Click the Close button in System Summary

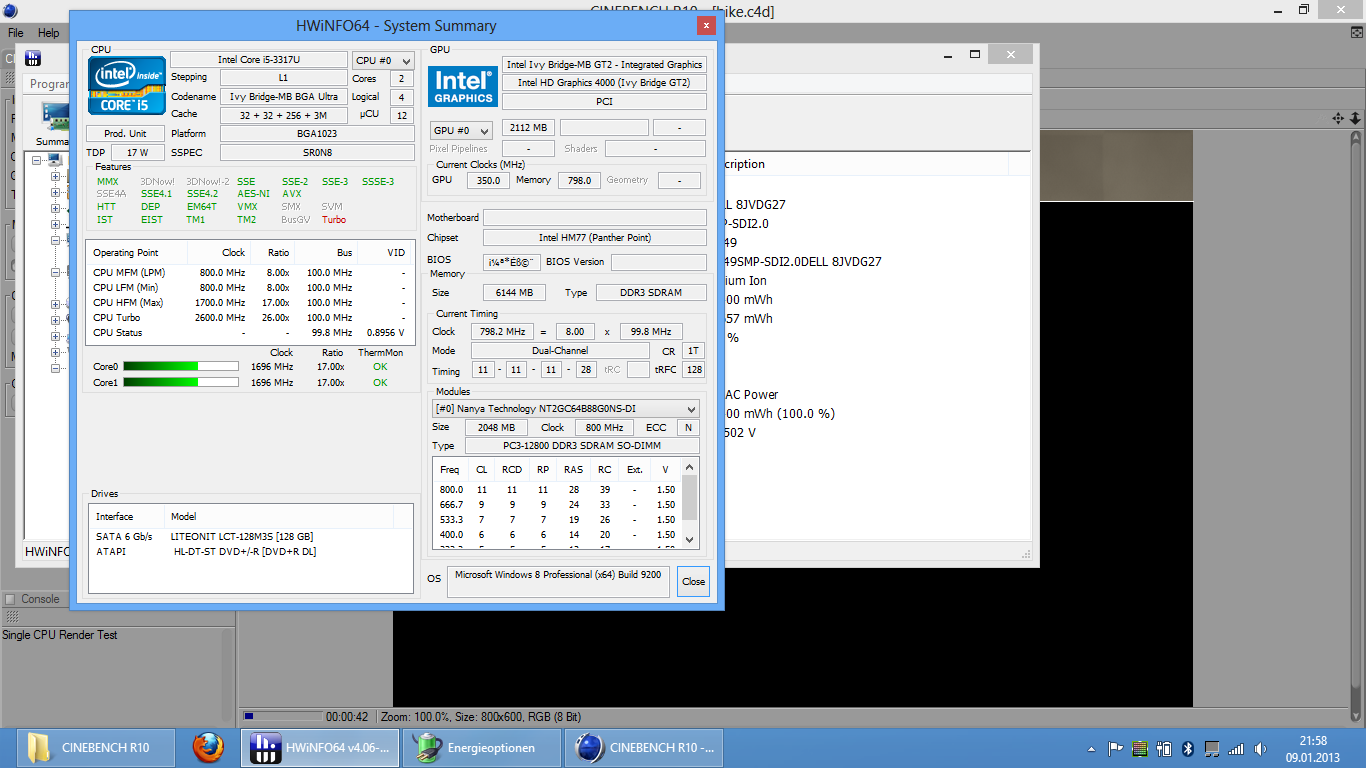click(x=693, y=581)
